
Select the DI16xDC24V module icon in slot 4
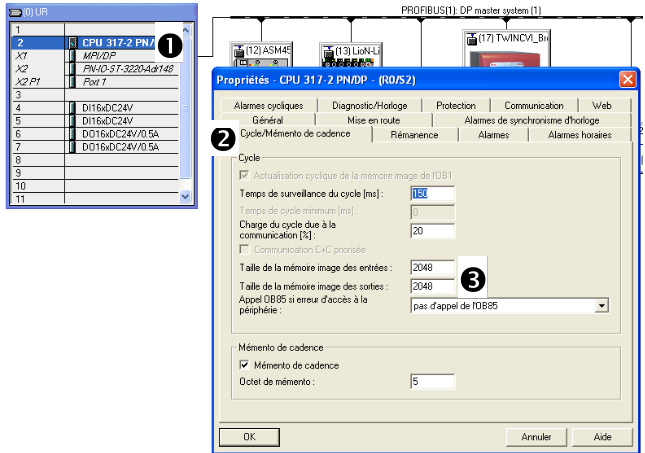pos(73,107)
